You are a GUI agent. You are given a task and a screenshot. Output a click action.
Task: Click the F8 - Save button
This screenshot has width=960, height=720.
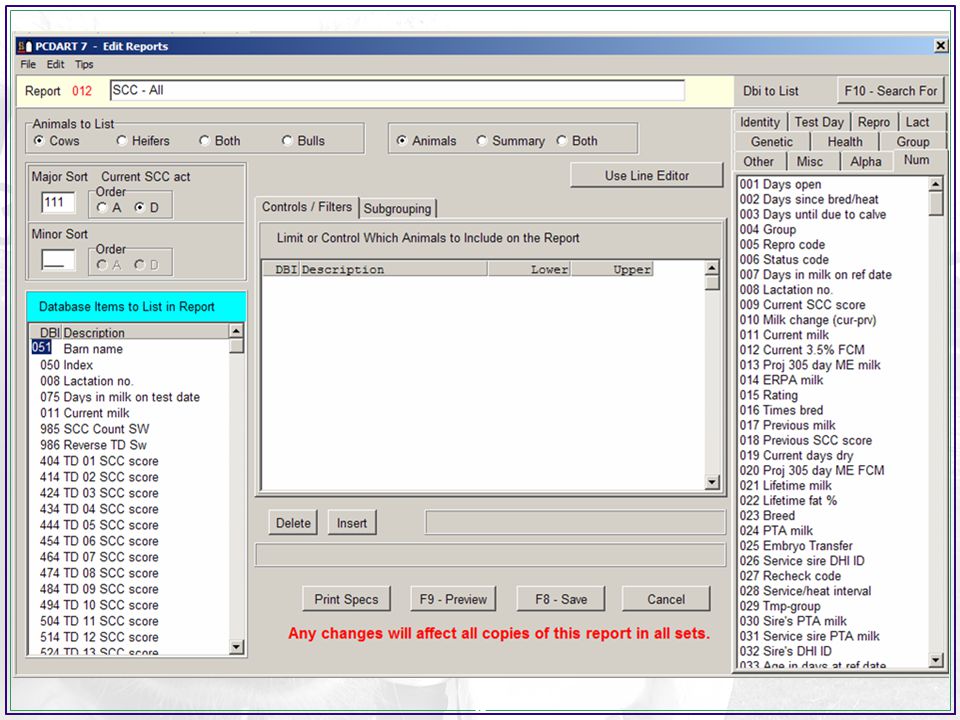tap(561, 599)
